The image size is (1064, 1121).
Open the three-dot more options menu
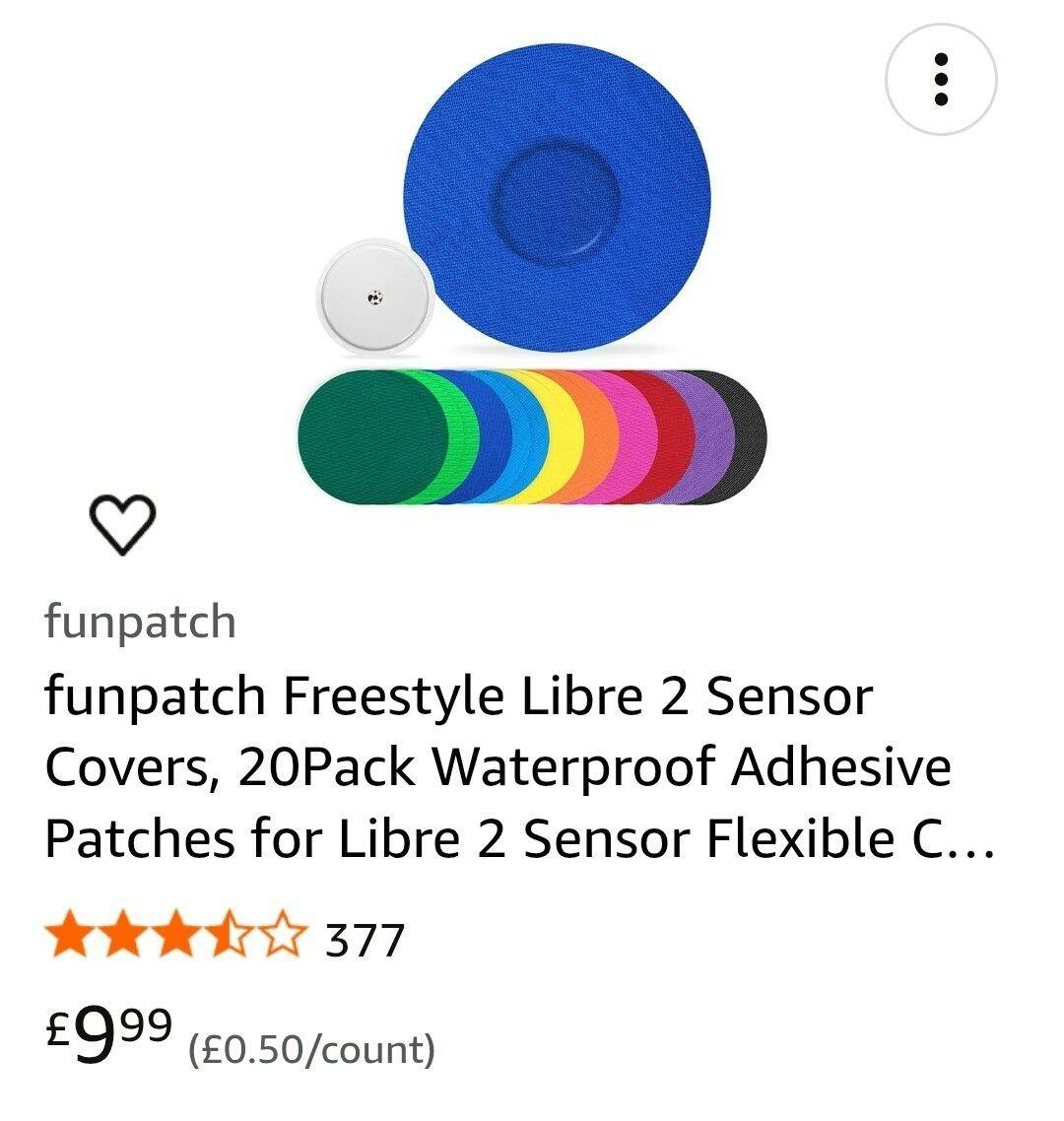coord(940,79)
